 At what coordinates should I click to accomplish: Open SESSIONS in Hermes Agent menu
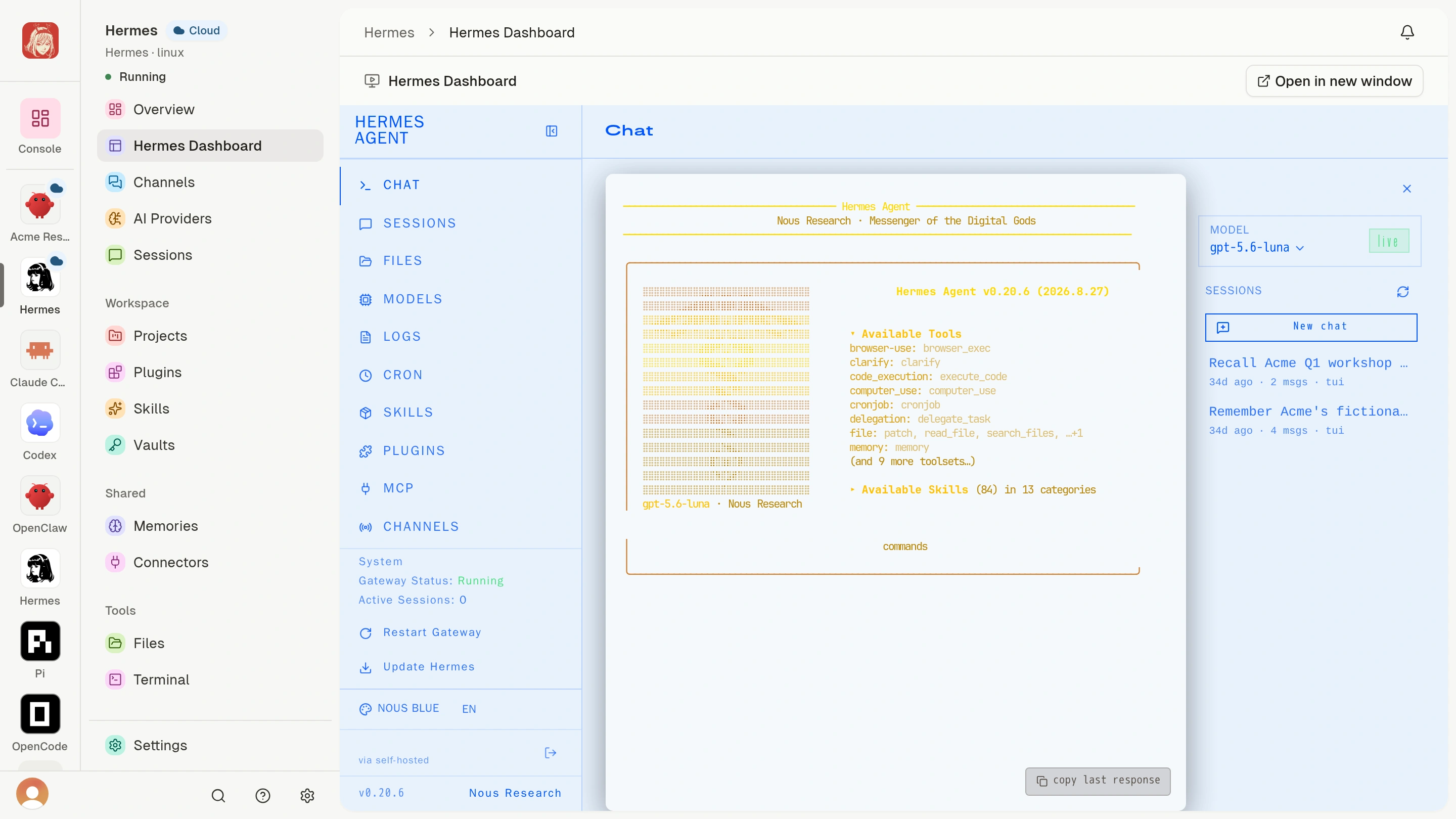pos(461,224)
